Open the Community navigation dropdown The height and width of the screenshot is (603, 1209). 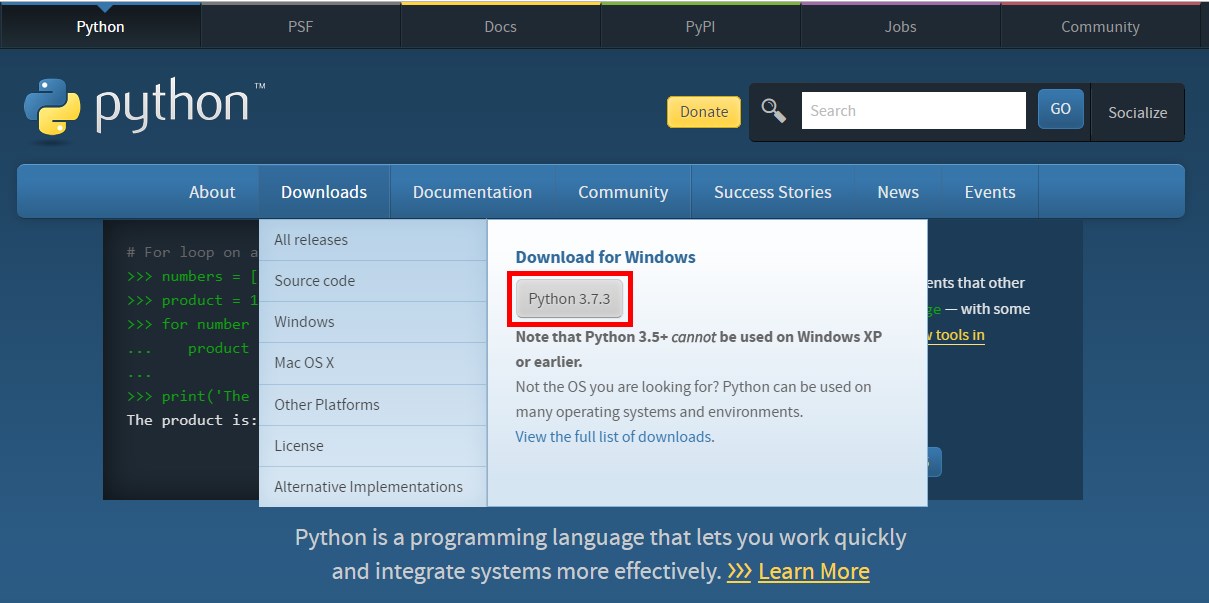[623, 192]
